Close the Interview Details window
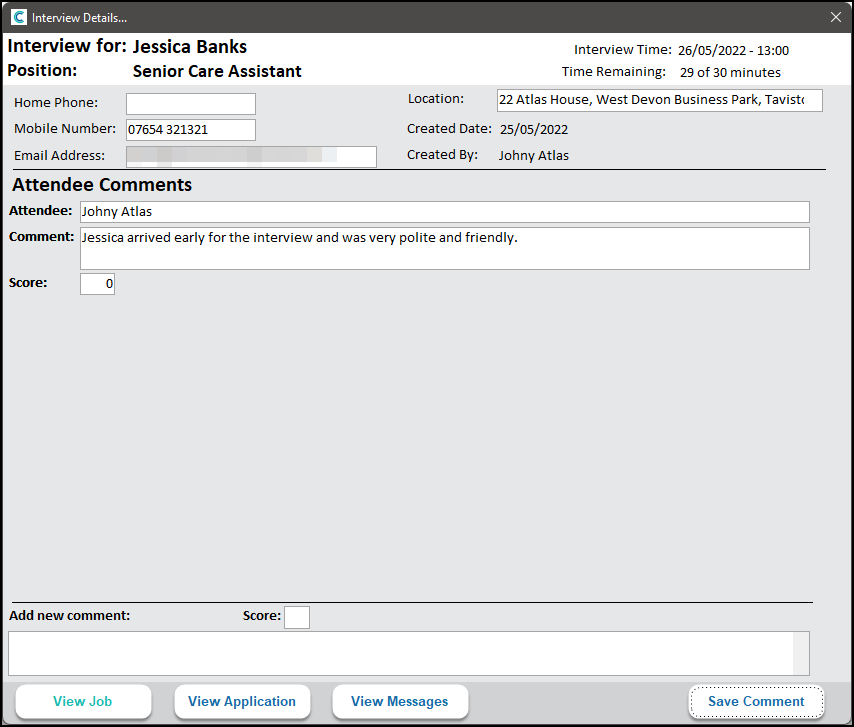This screenshot has height=727, width=854. point(836,17)
